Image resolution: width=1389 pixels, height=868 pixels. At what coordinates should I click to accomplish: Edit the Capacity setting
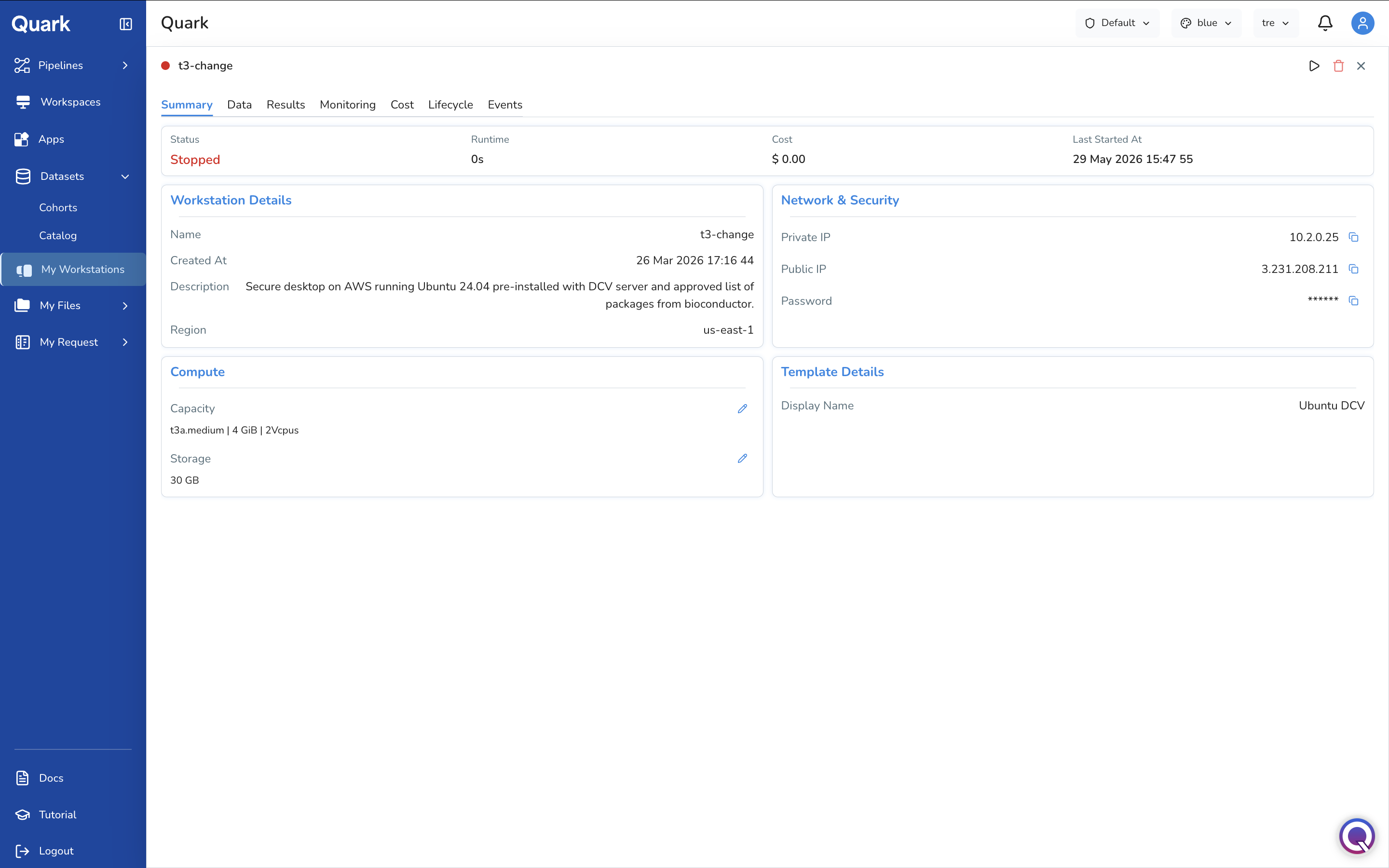click(742, 409)
